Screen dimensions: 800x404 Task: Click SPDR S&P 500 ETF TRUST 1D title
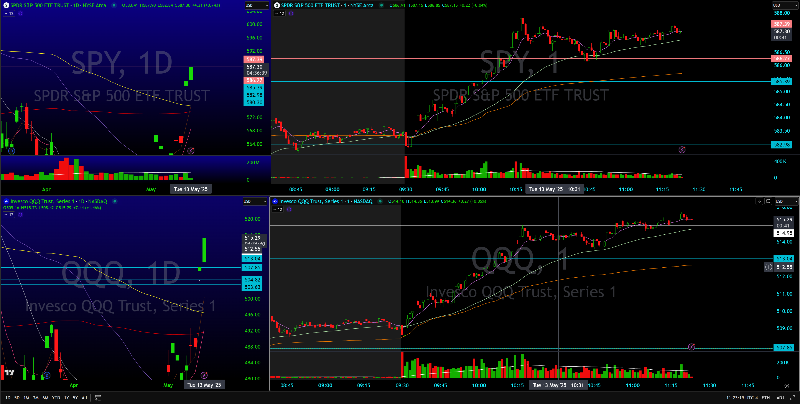click(58, 5)
